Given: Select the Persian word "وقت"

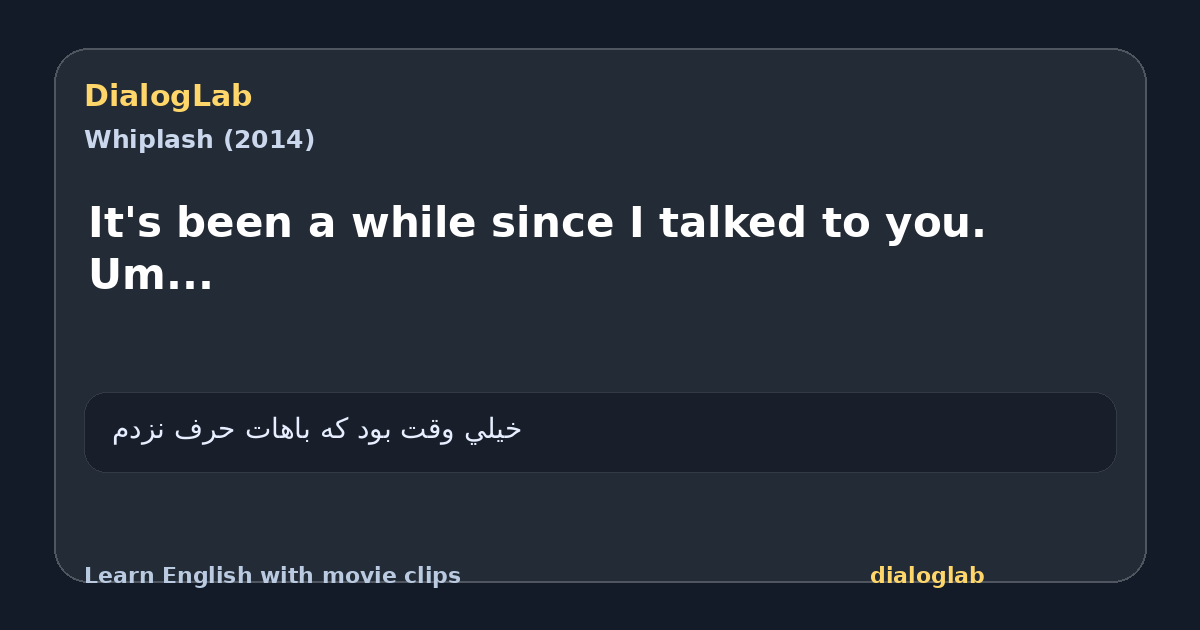Looking at the screenshot, I should coord(428,430).
